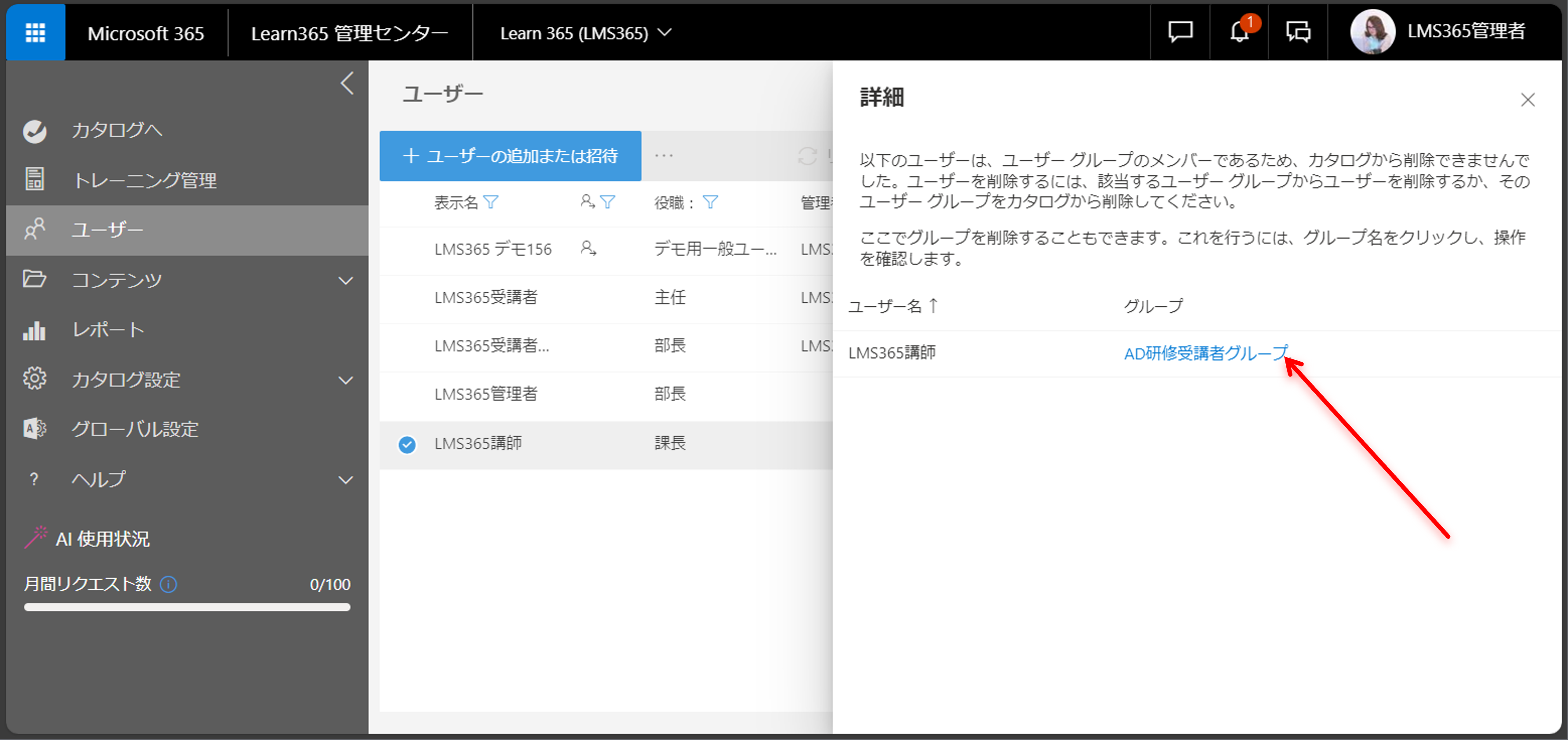This screenshot has height=740, width=1568.
Task: Open the Microsoft 365 app launcher grid
Action: click(x=35, y=32)
